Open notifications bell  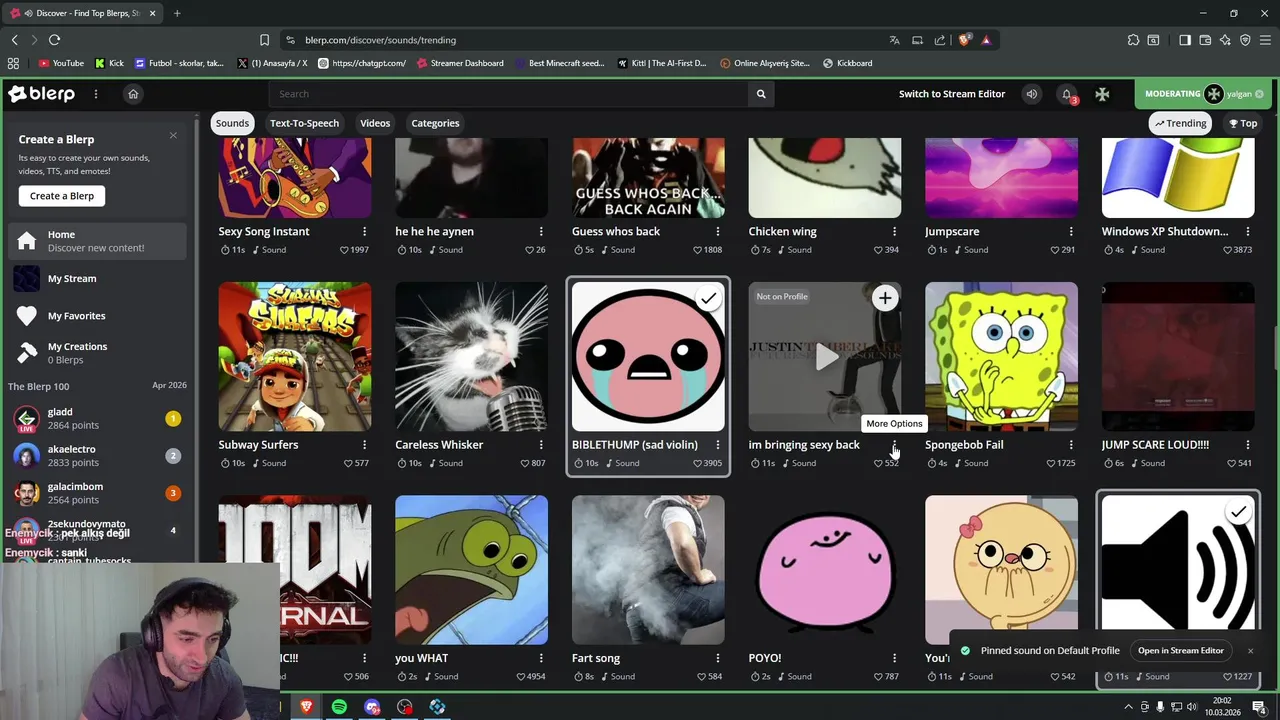[x=1066, y=94]
